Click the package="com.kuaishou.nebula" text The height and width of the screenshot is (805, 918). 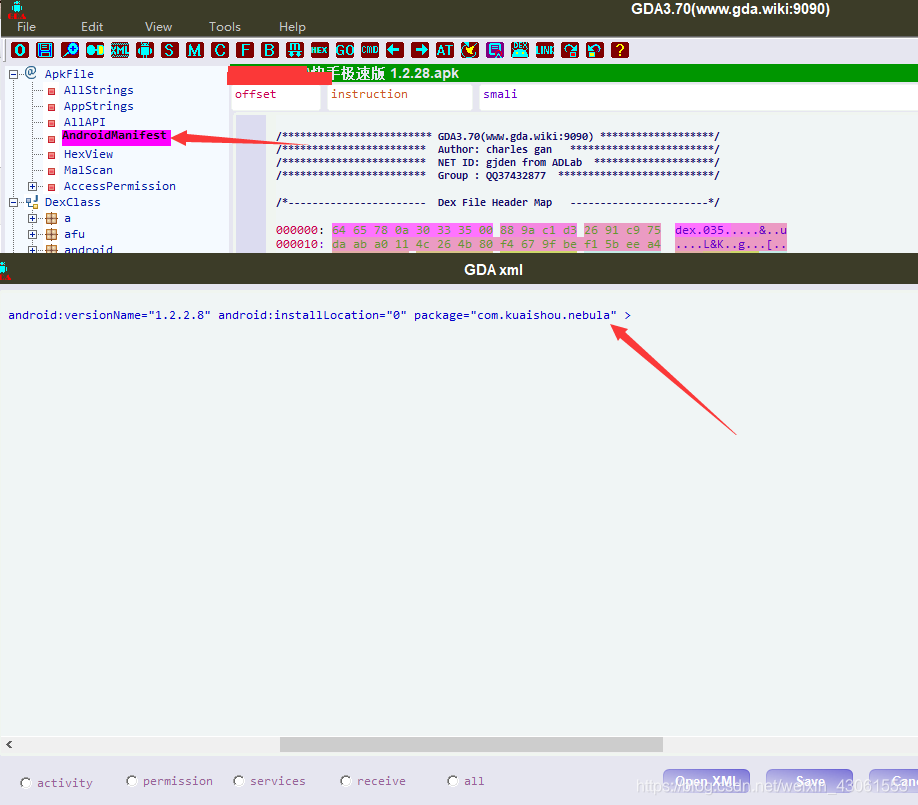point(515,315)
